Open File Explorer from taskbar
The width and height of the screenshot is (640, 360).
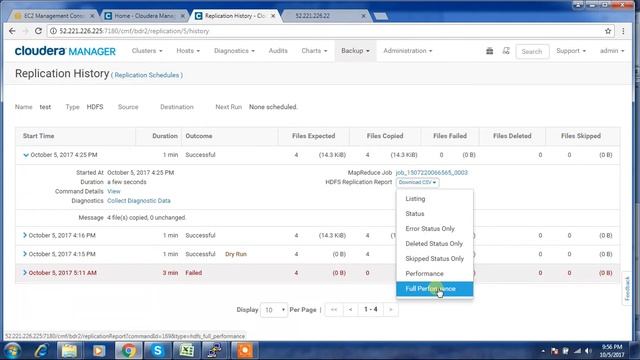pos(69,350)
